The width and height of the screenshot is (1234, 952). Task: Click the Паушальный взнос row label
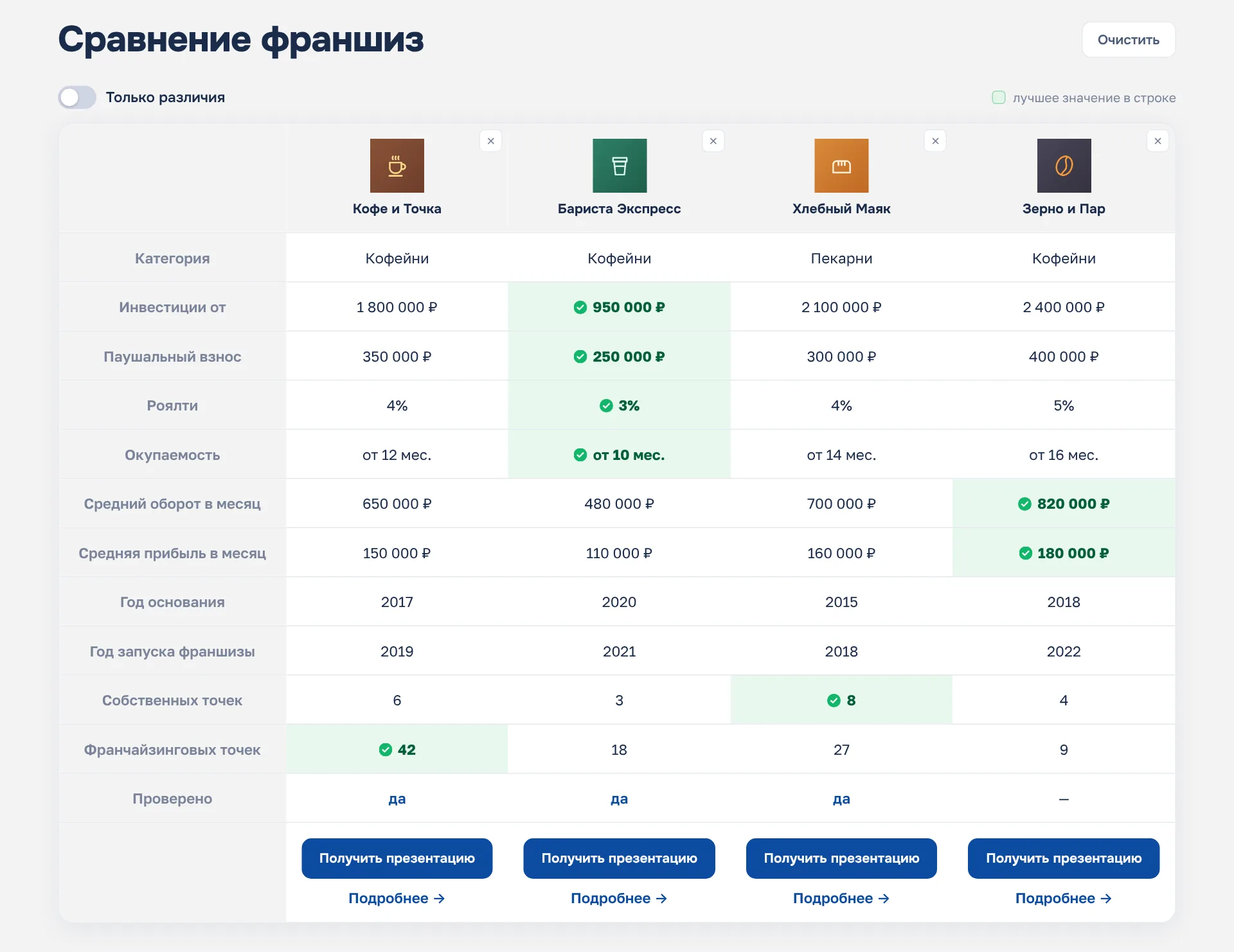pyautogui.click(x=172, y=357)
